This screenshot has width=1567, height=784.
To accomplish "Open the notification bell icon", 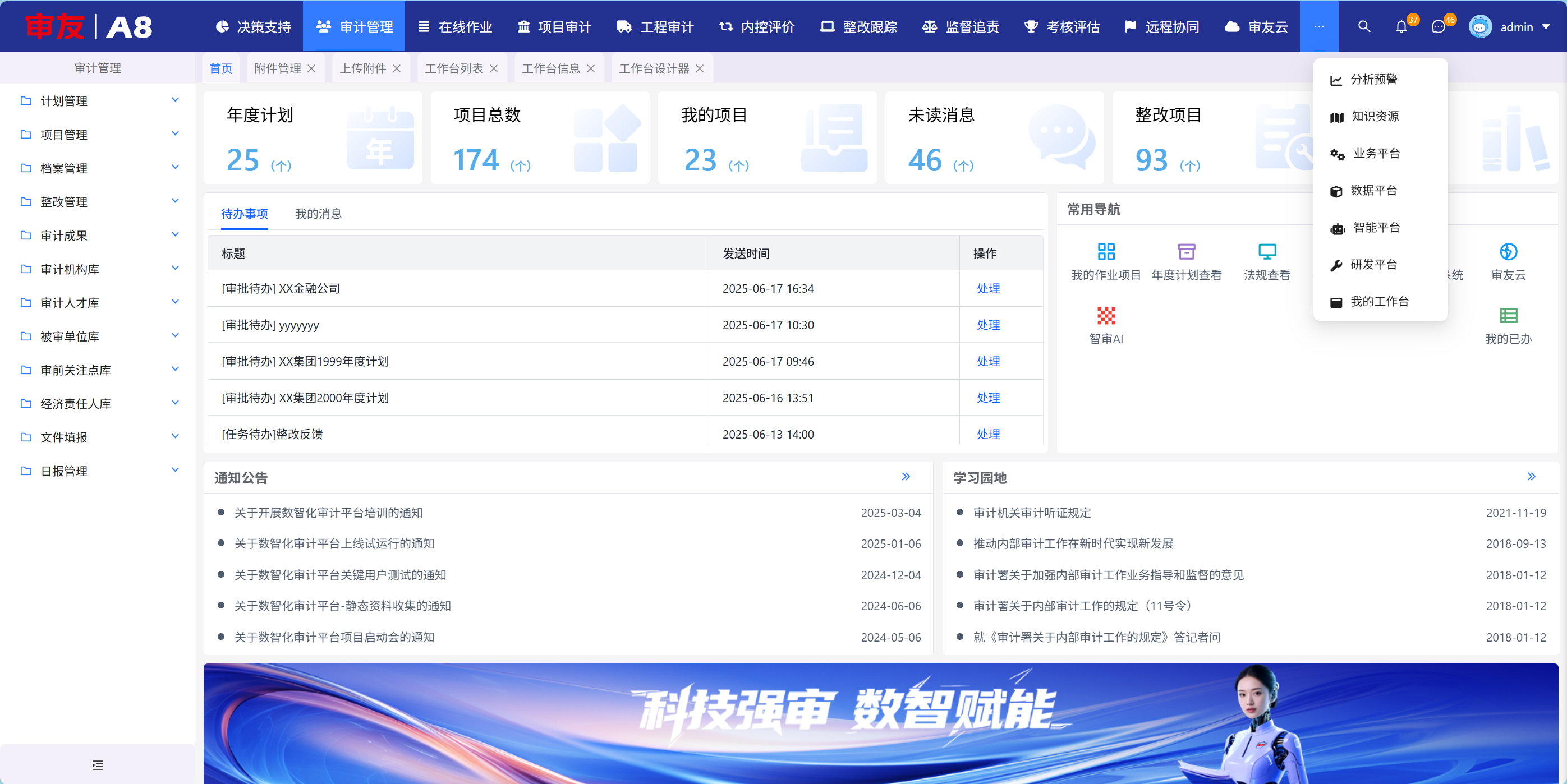I will 1401,27.
